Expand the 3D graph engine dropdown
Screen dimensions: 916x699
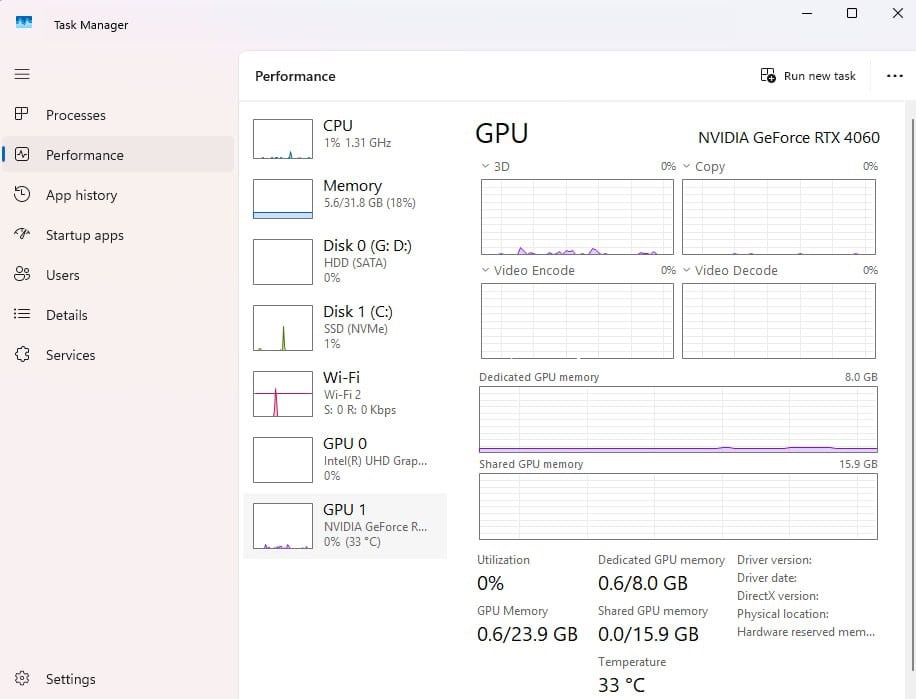click(x=486, y=167)
